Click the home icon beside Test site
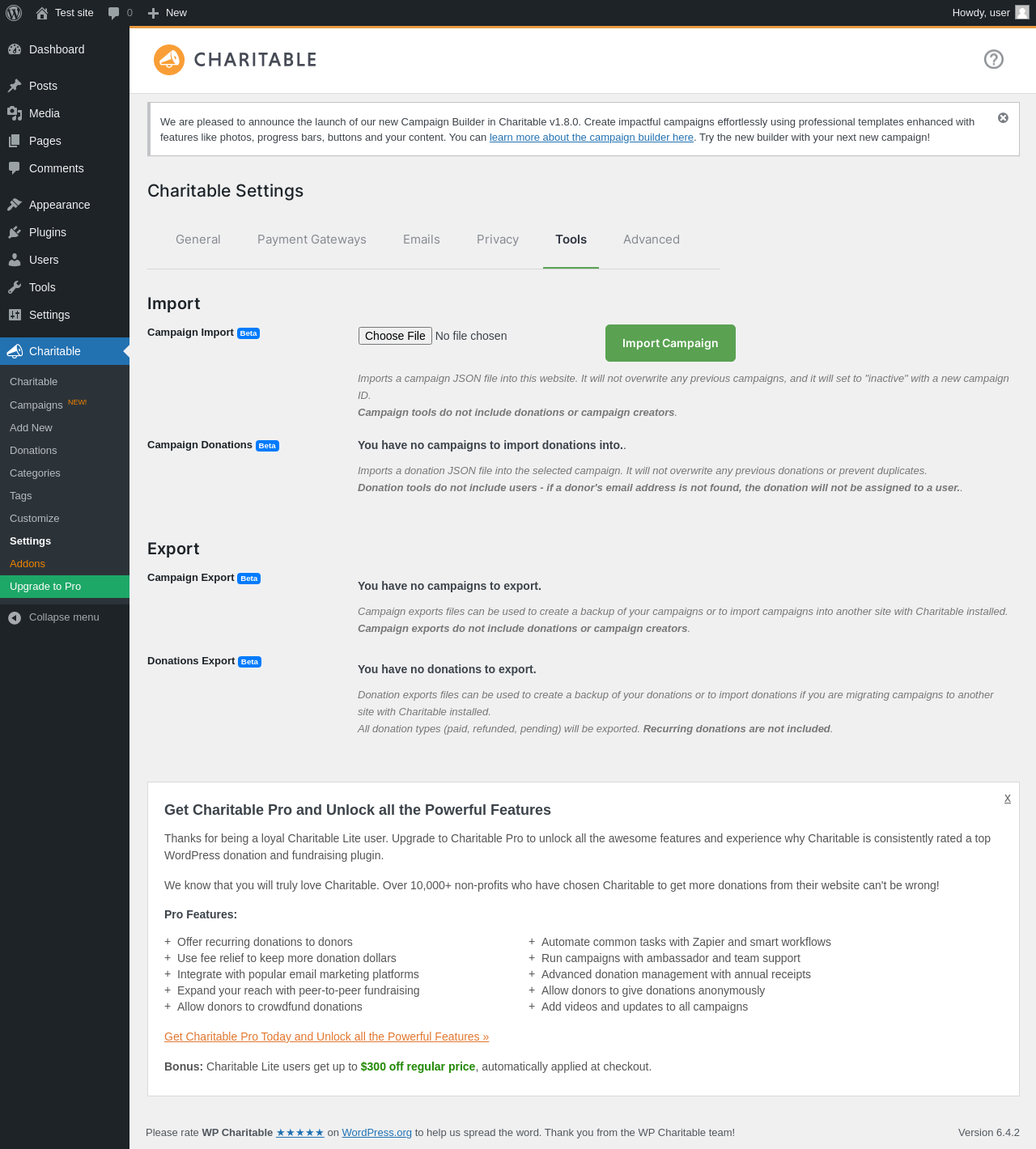1036x1149 pixels. [x=42, y=13]
